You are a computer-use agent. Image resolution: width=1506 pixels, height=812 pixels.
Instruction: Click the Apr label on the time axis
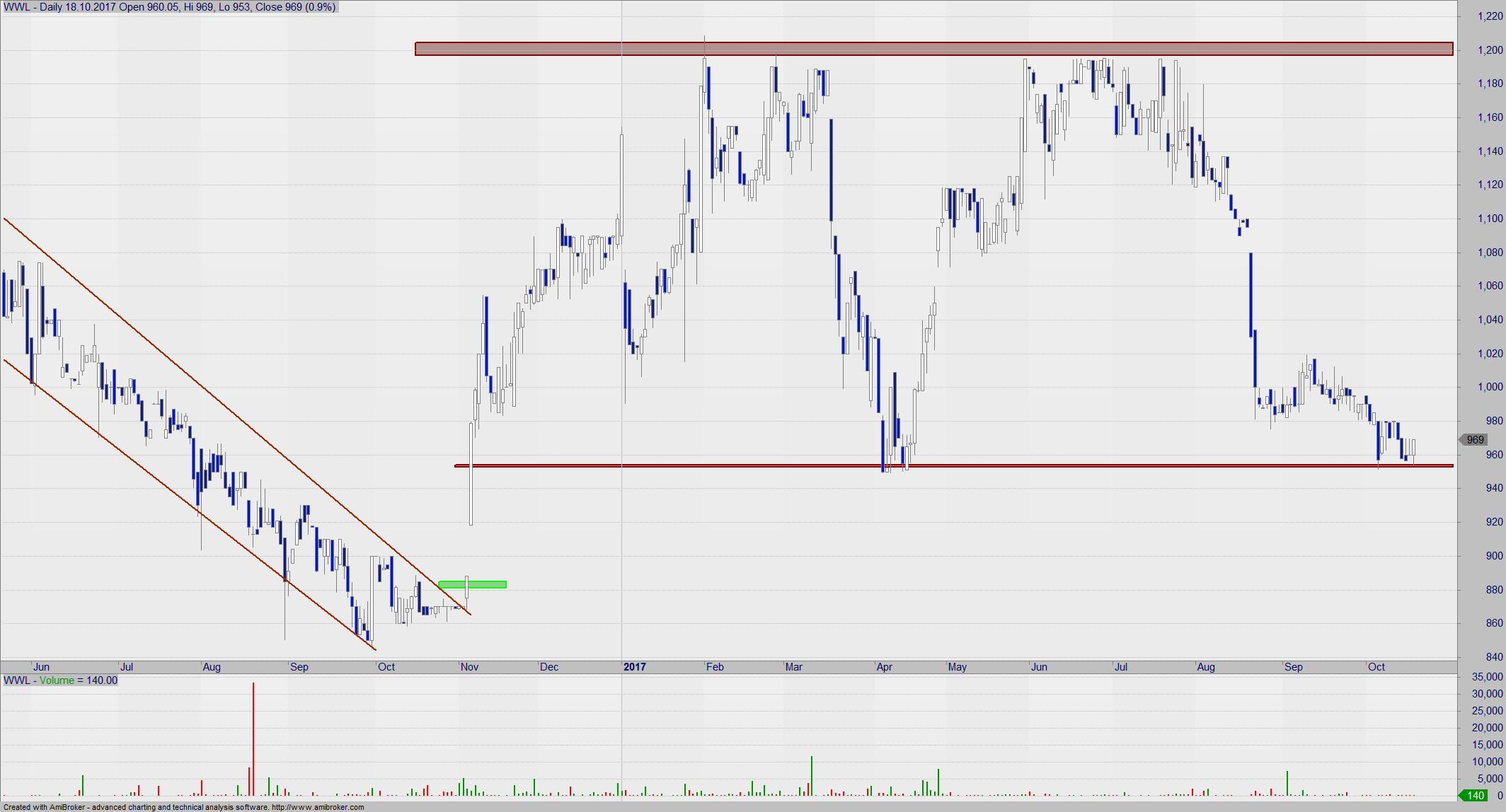click(885, 667)
